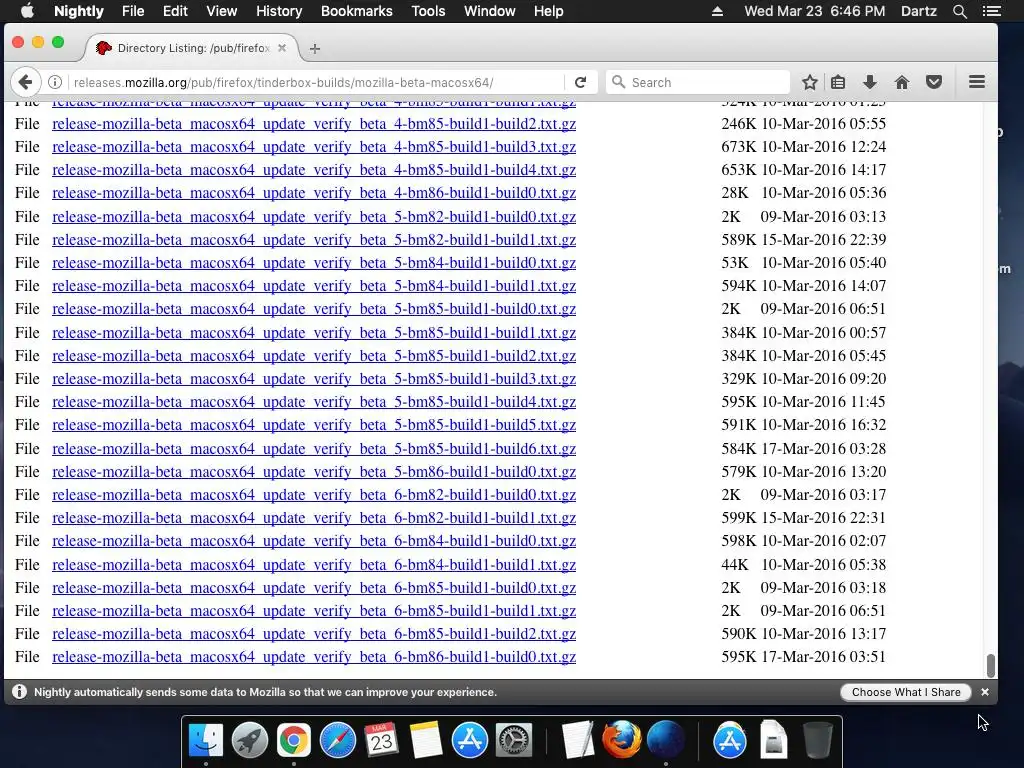
Task: Dismiss the data sharing notification bar
Action: (985, 692)
